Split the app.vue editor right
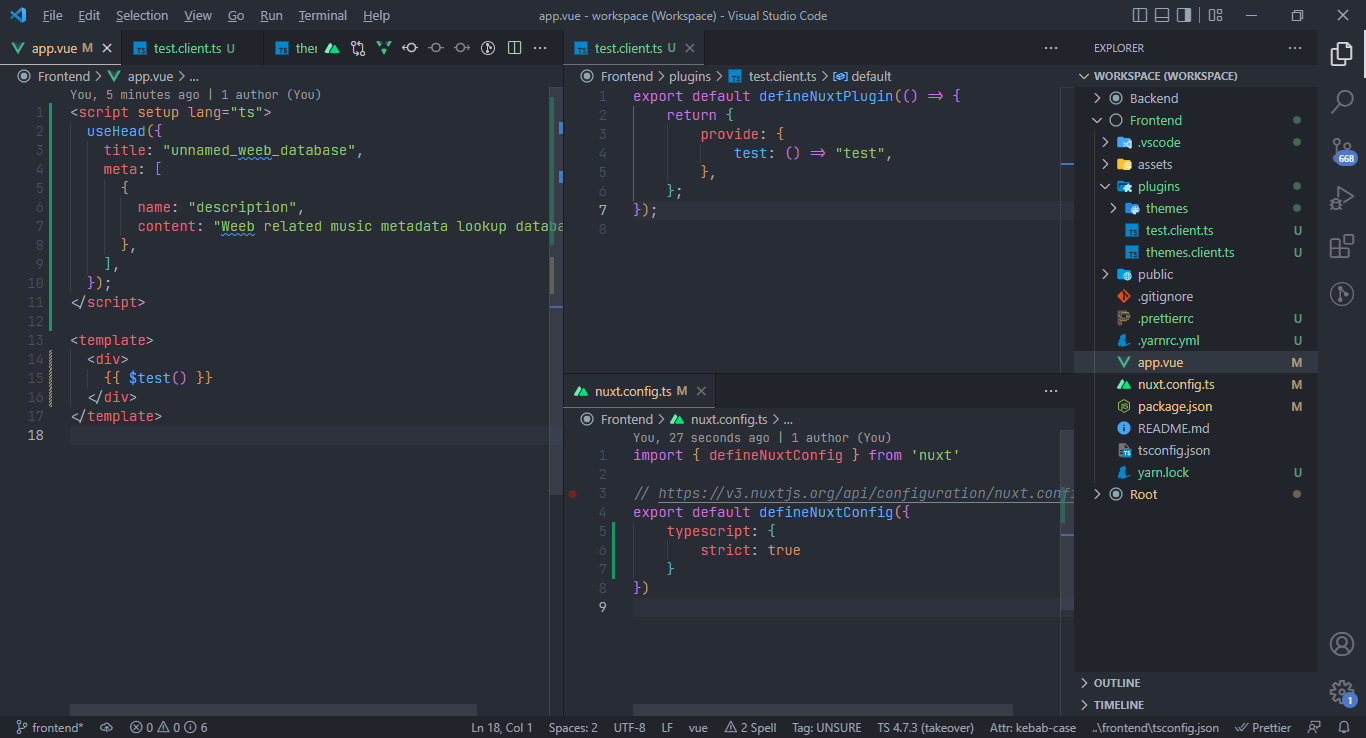 514,48
